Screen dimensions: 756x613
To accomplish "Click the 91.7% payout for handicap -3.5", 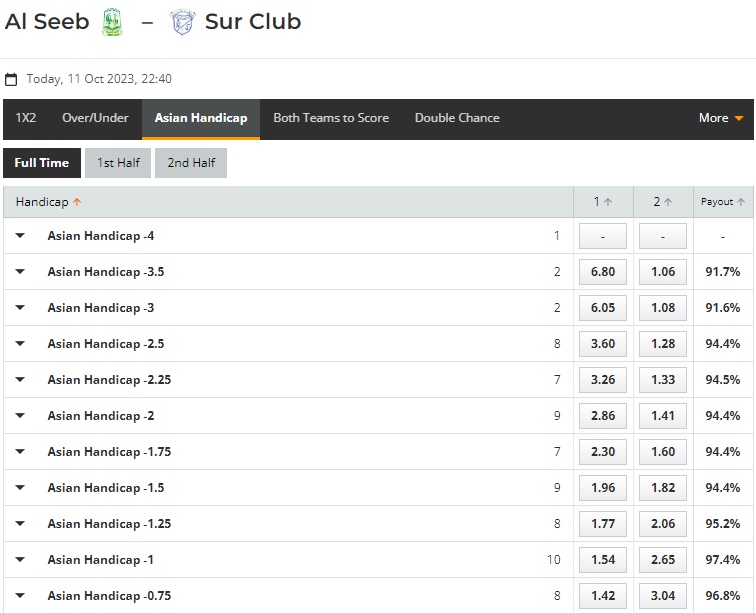I will (722, 272).
